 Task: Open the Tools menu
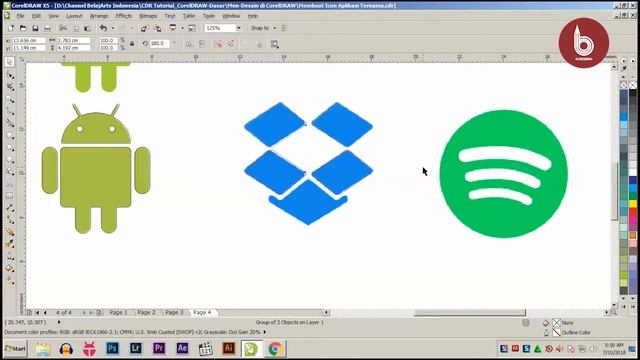(x=209, y=16)
